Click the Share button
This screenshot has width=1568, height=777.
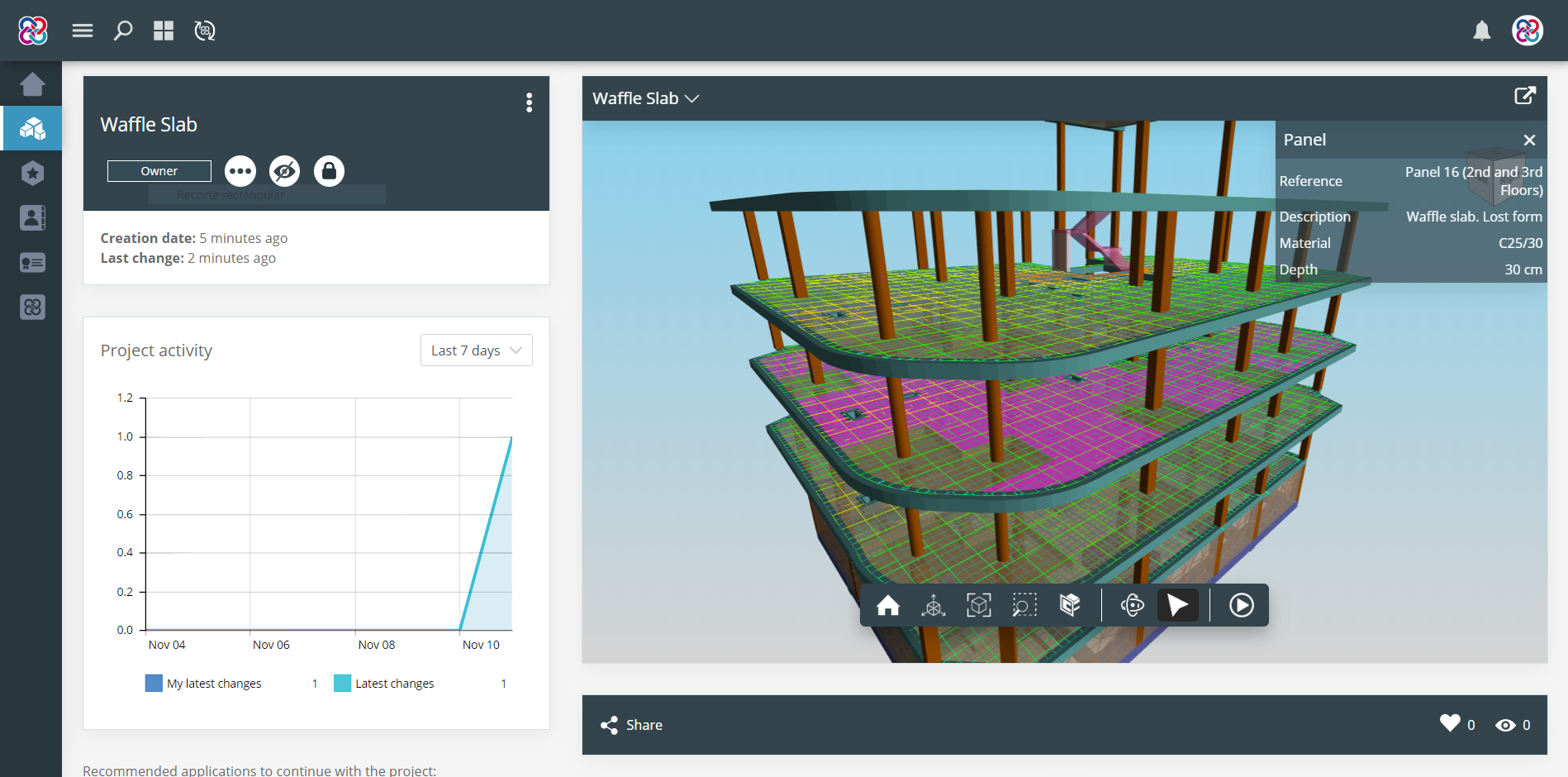[x=632, y=725]
